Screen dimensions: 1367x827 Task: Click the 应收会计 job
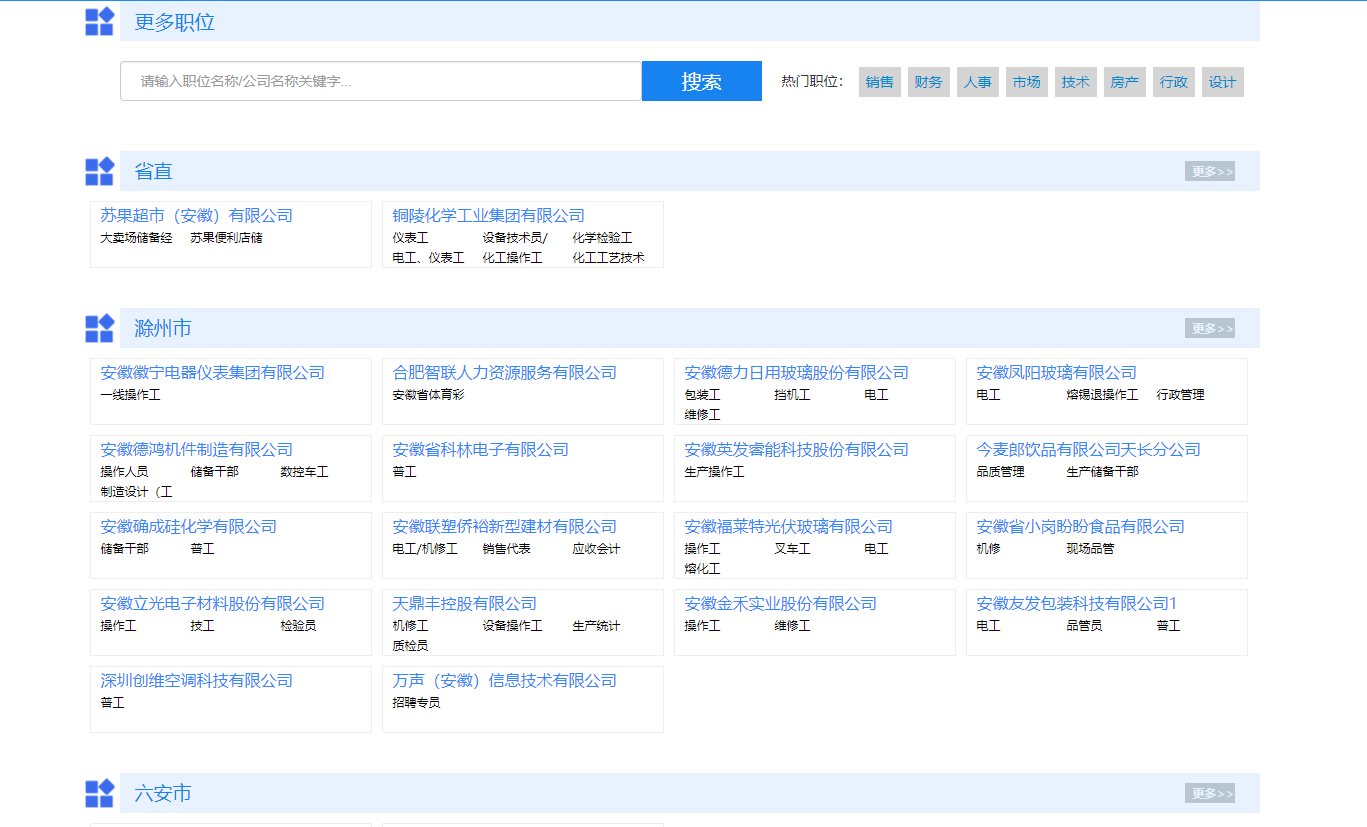point(596,549)
